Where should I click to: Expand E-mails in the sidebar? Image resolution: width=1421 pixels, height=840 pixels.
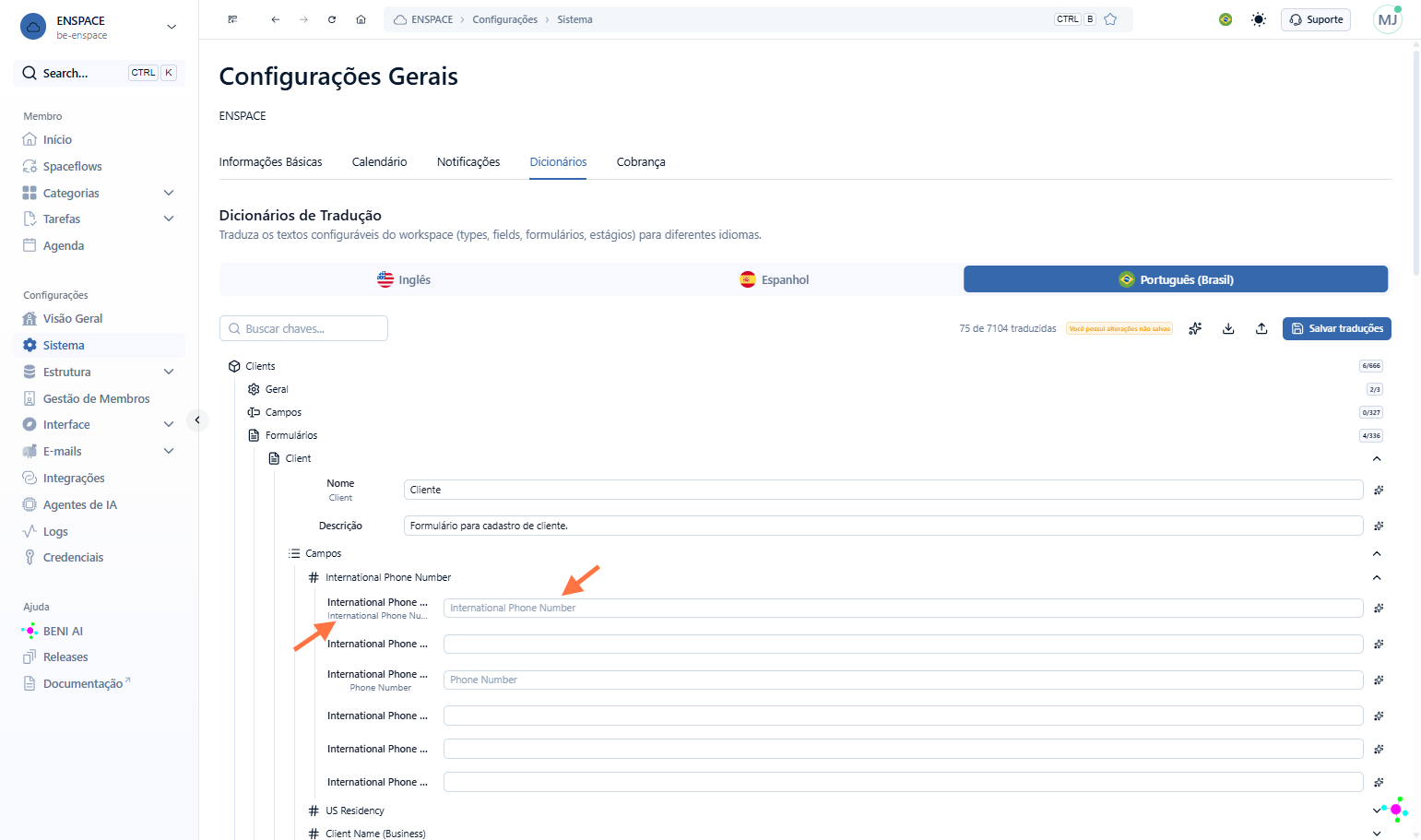pyautogui.click(x=169, y=451)
